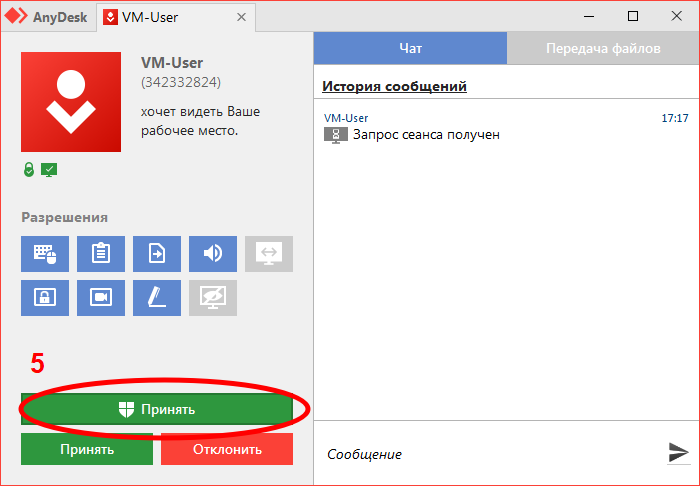The height and width of the screenshot is (486, 700).
Task: Click the История сообщений heading
Action: point(395,86)
